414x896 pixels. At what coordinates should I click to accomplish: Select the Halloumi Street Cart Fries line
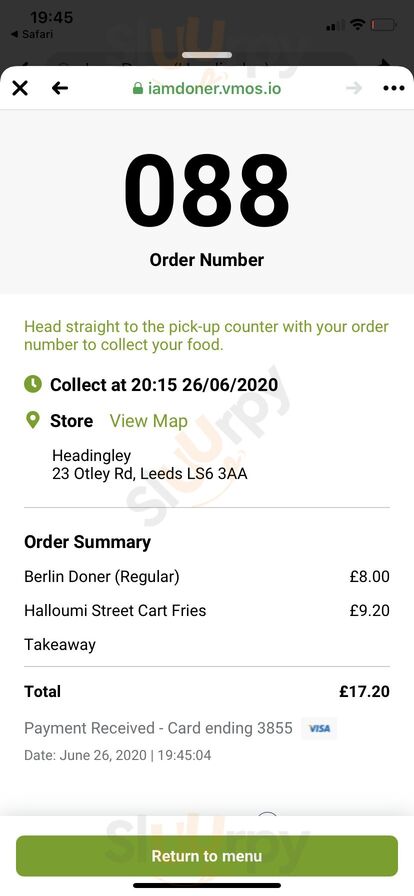(206, 610)
